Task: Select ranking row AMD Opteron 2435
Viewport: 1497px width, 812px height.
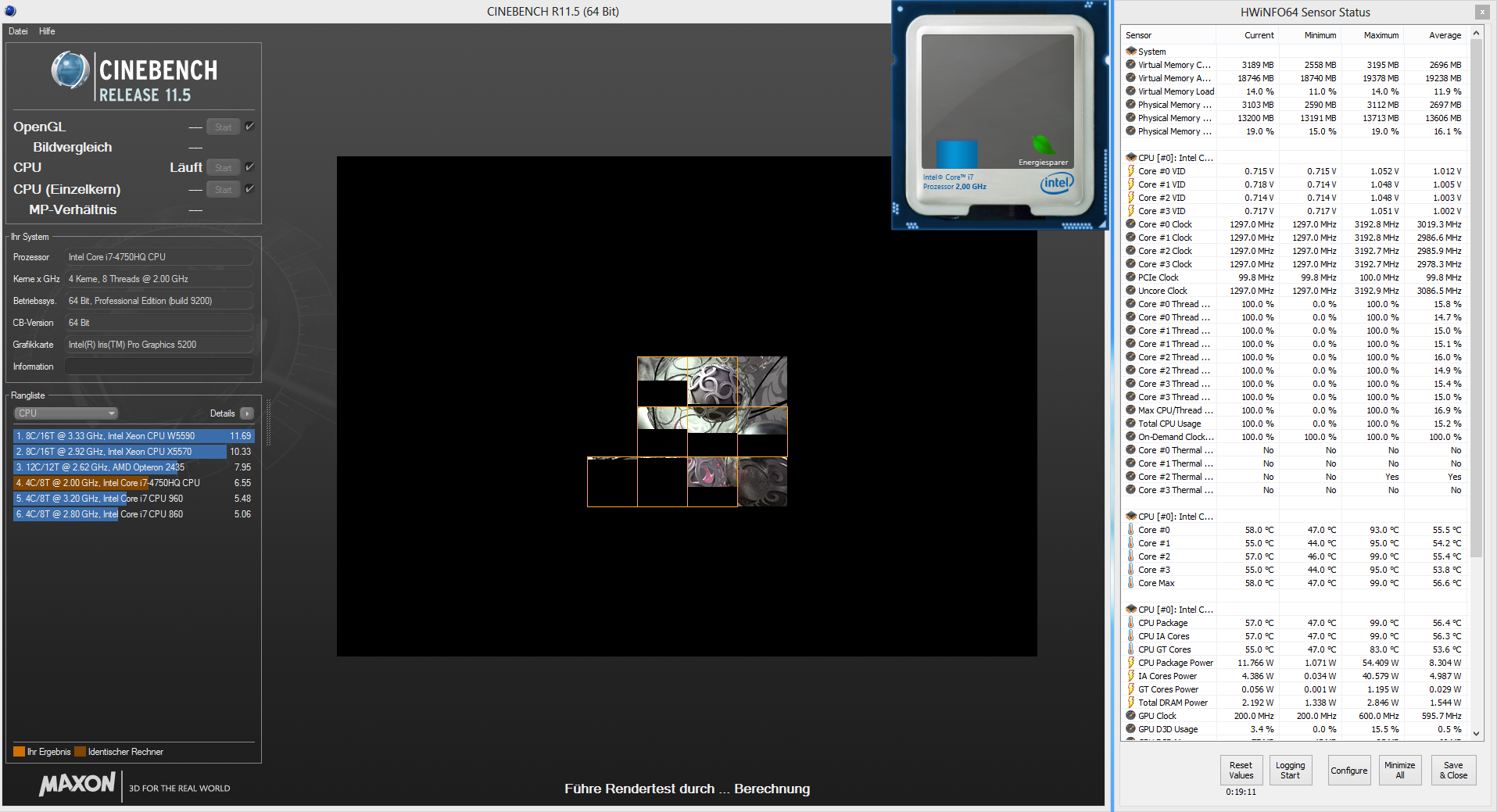Action: coord(133,467)
